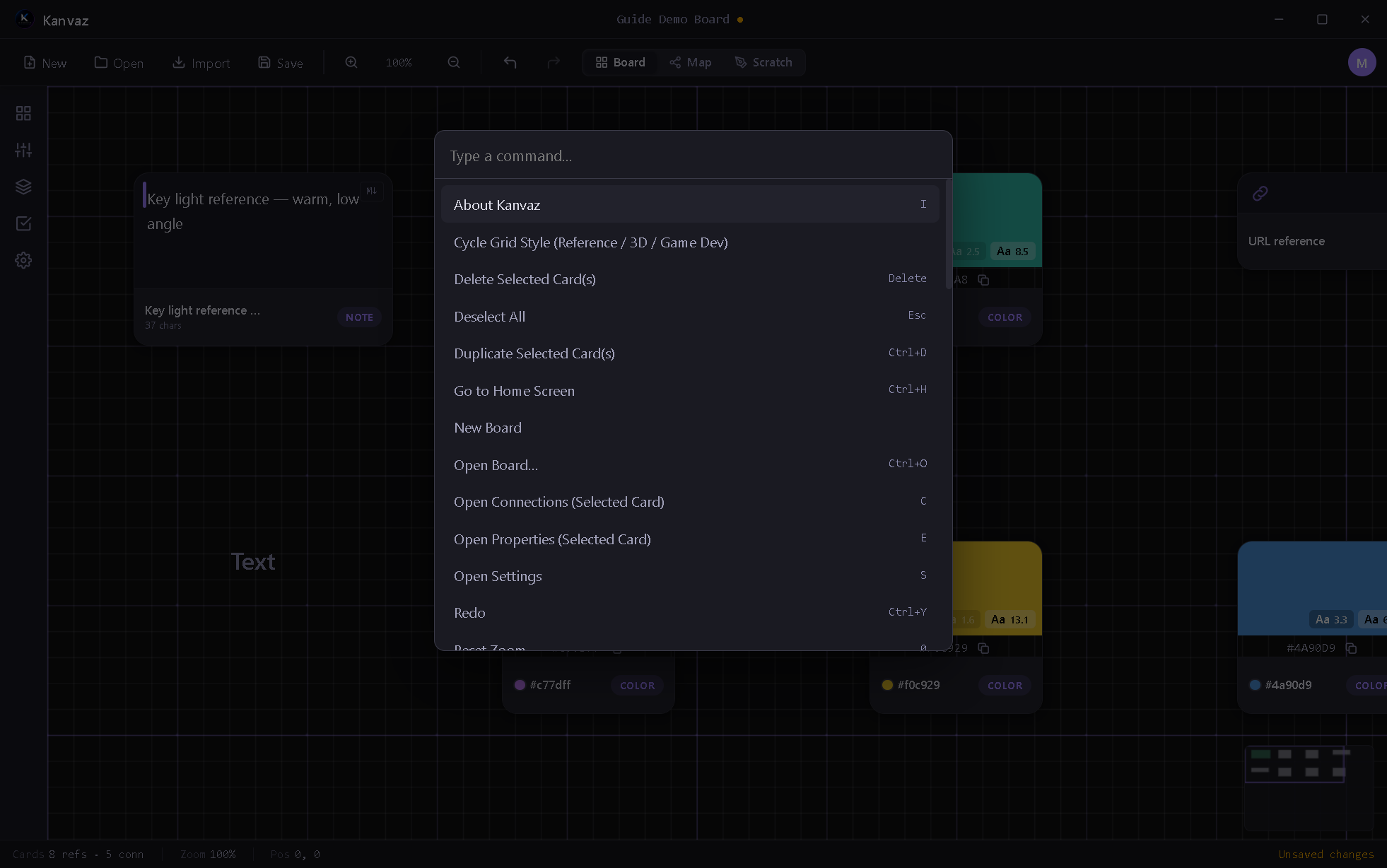Choose Delete Selected Card(s) command

tap(690, 278)
